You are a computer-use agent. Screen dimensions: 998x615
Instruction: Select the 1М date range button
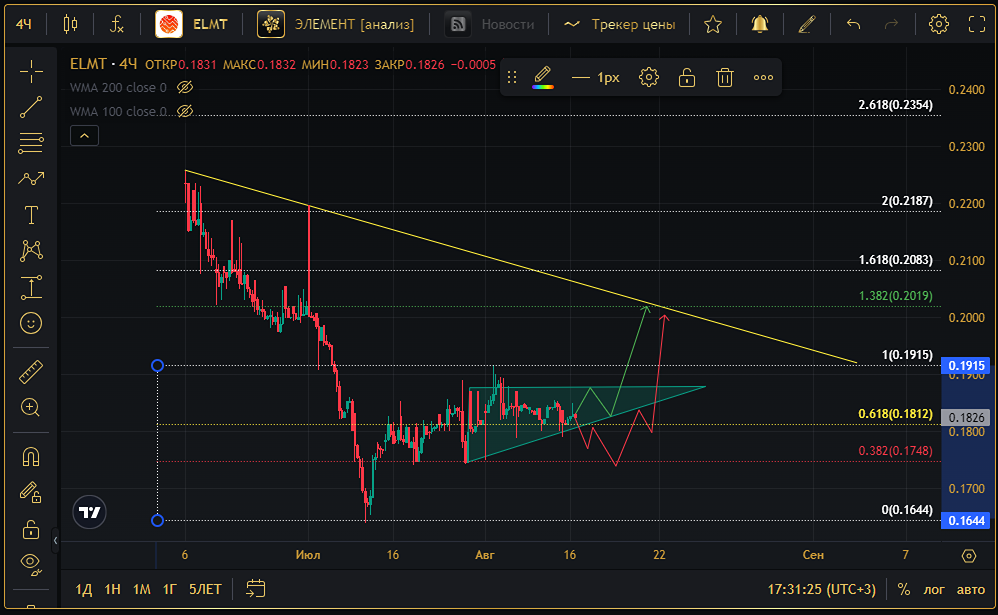[142, 589]
